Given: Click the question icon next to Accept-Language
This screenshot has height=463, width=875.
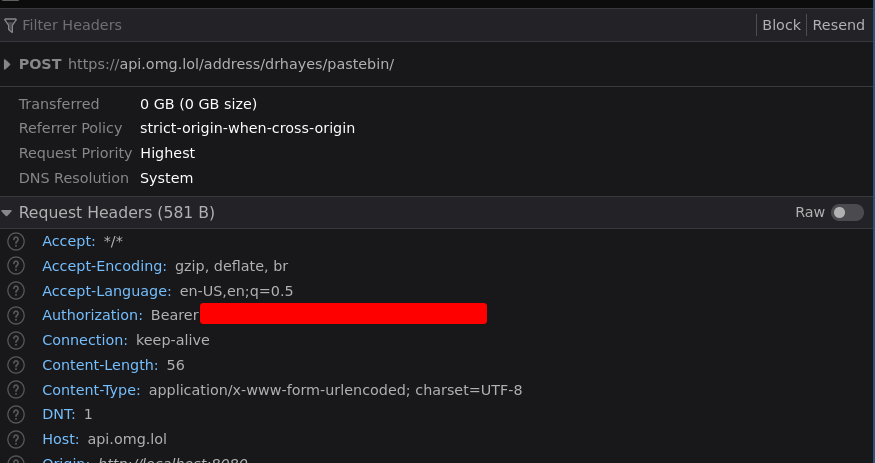Looking at the screenshot, I should click(x=16, y=291).
